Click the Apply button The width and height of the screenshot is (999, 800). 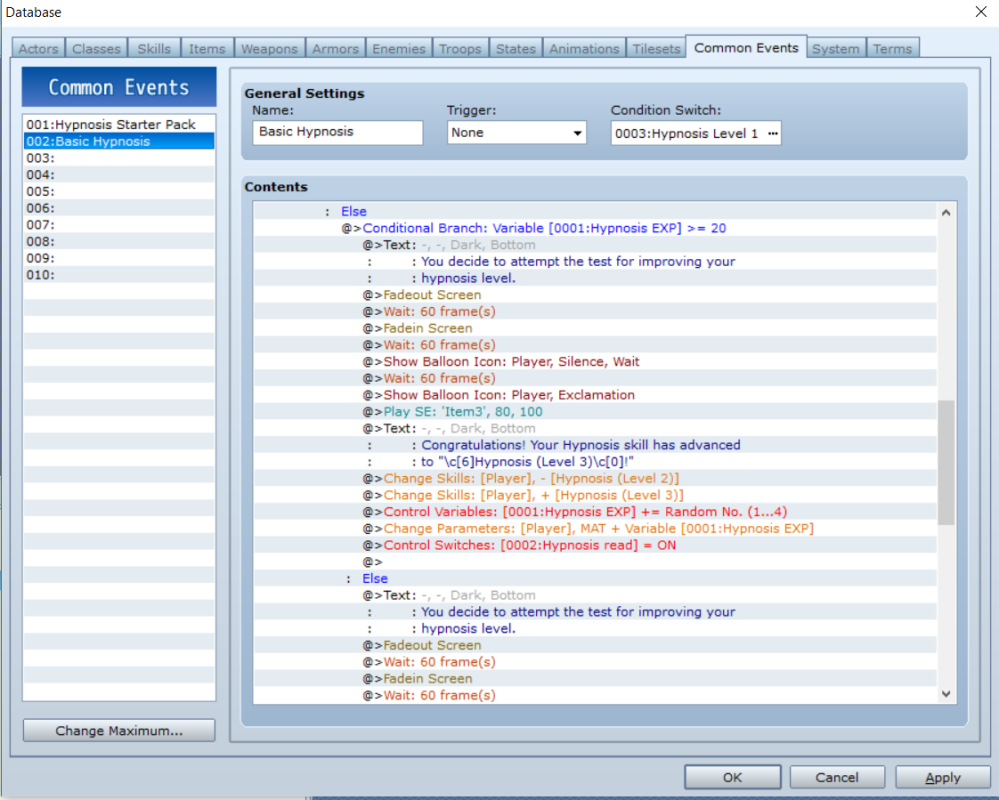[x=942, y=777]
